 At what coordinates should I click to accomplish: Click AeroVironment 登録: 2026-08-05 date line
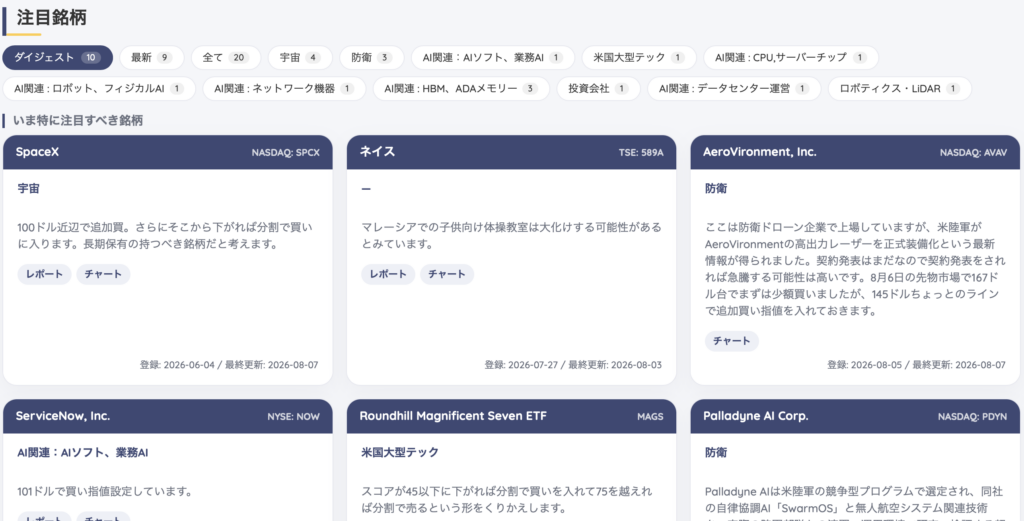tap(916, 365)
